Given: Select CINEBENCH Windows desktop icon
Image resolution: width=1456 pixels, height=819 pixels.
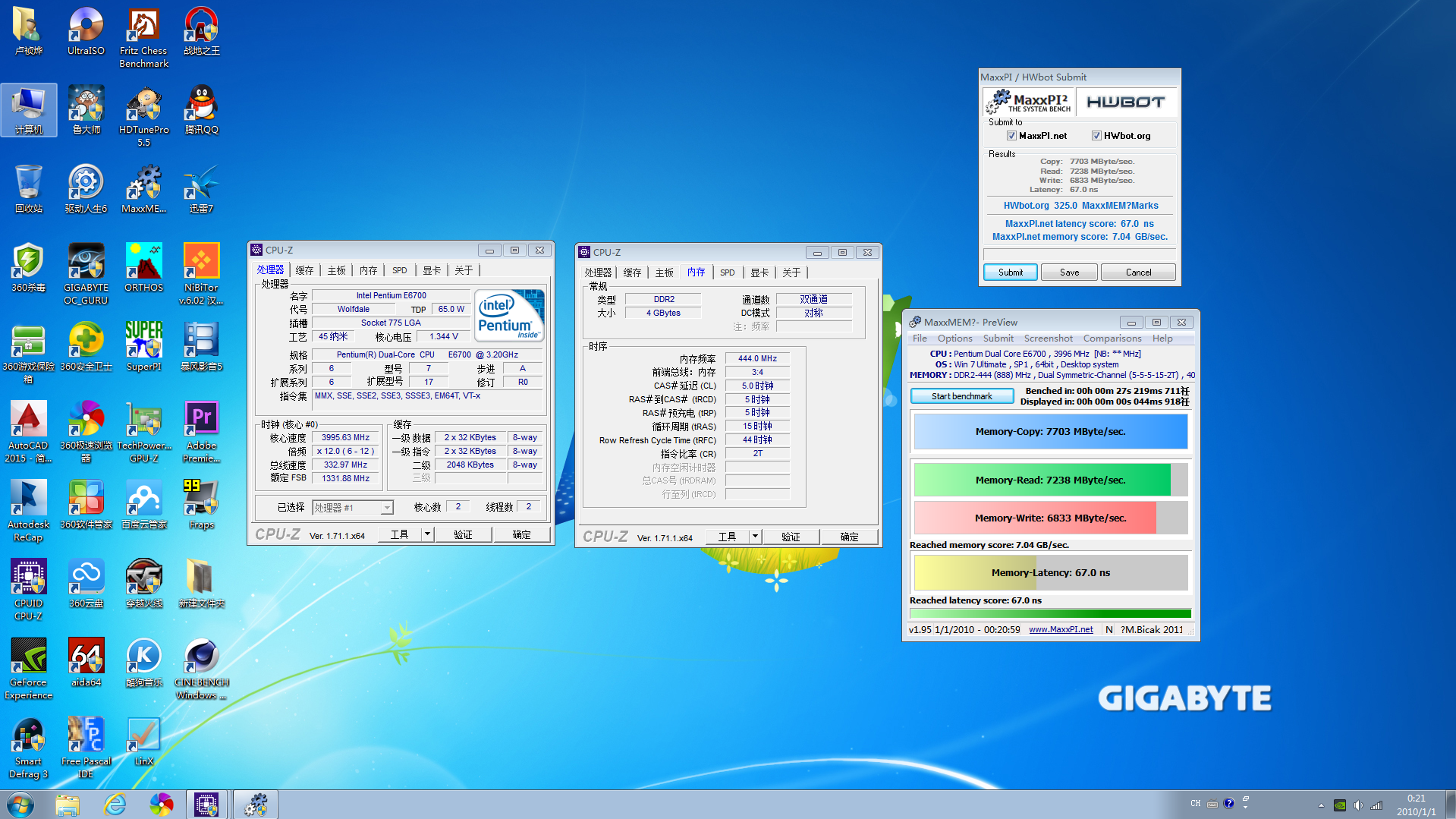Looking at the screenshot, I should tap(201, 669).
